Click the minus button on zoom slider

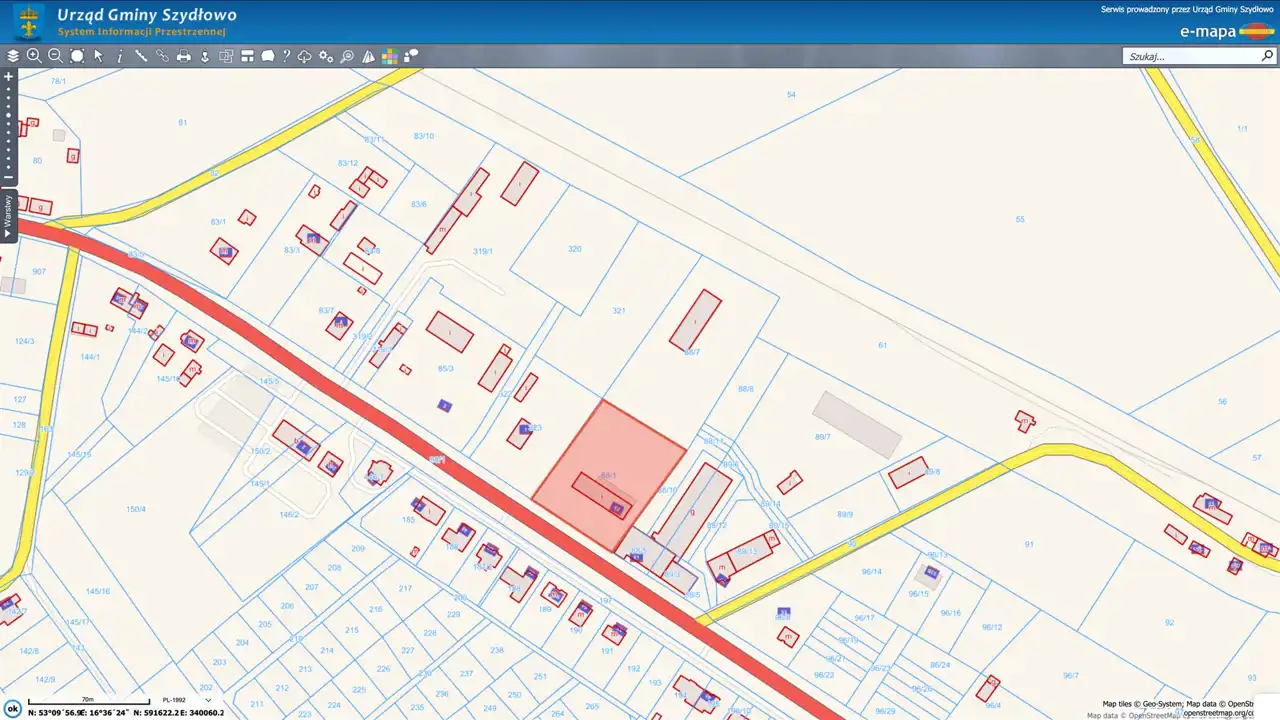coord(9,177)
